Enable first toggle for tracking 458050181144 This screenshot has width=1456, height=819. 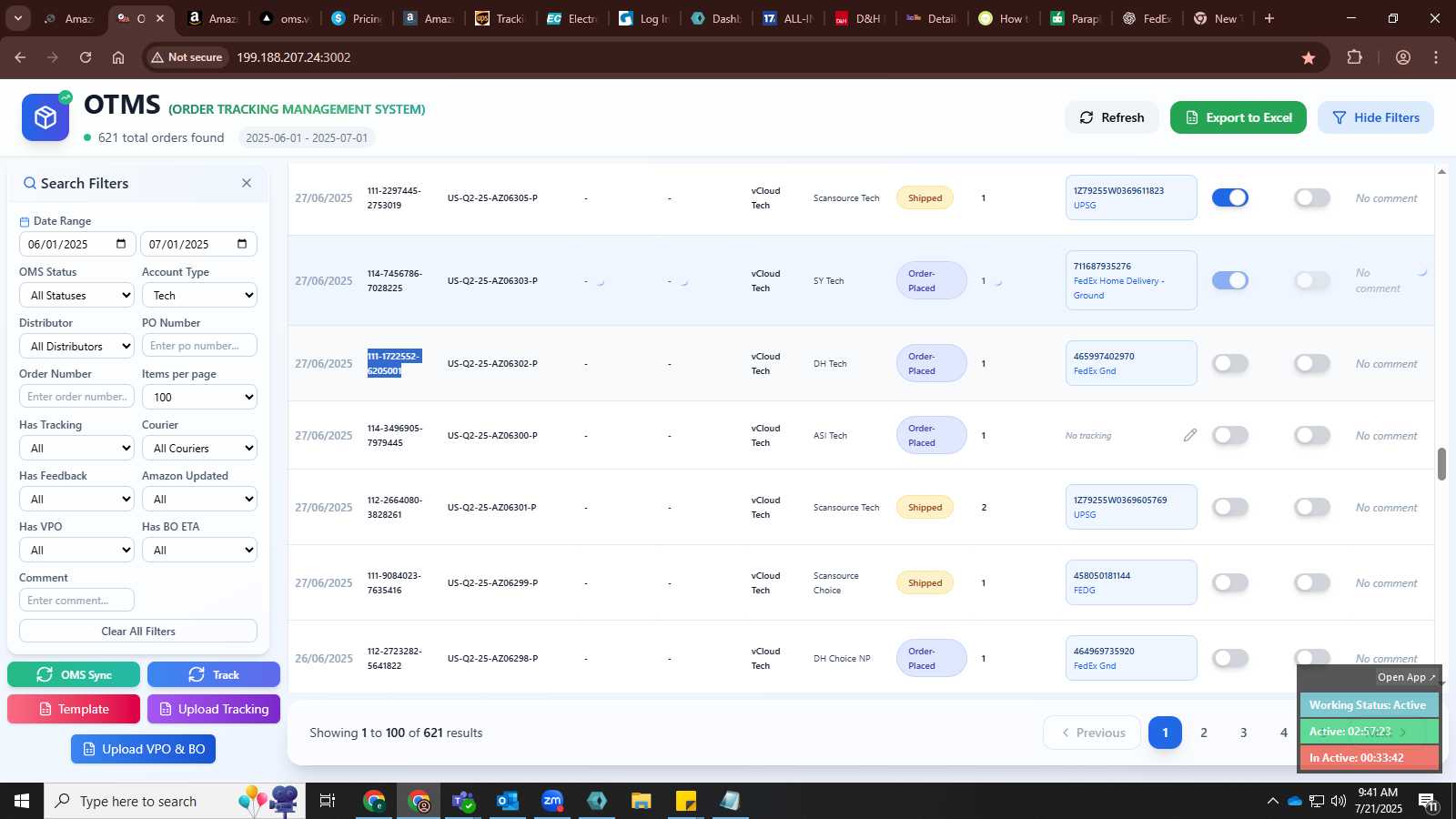pos(1230,582)
